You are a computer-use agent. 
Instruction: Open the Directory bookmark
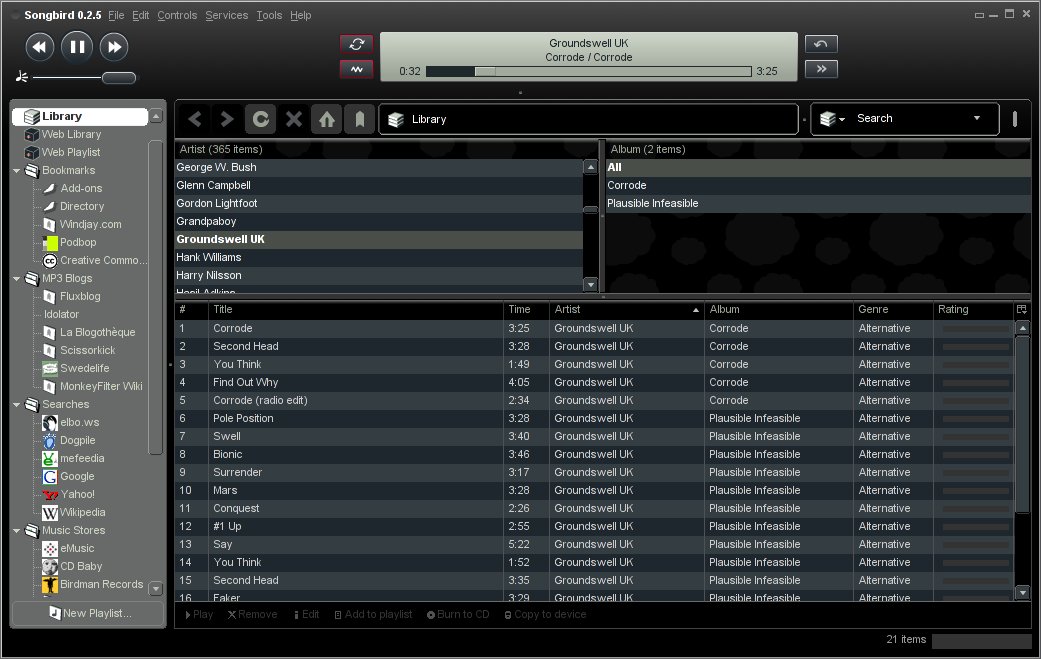point(82,206)
